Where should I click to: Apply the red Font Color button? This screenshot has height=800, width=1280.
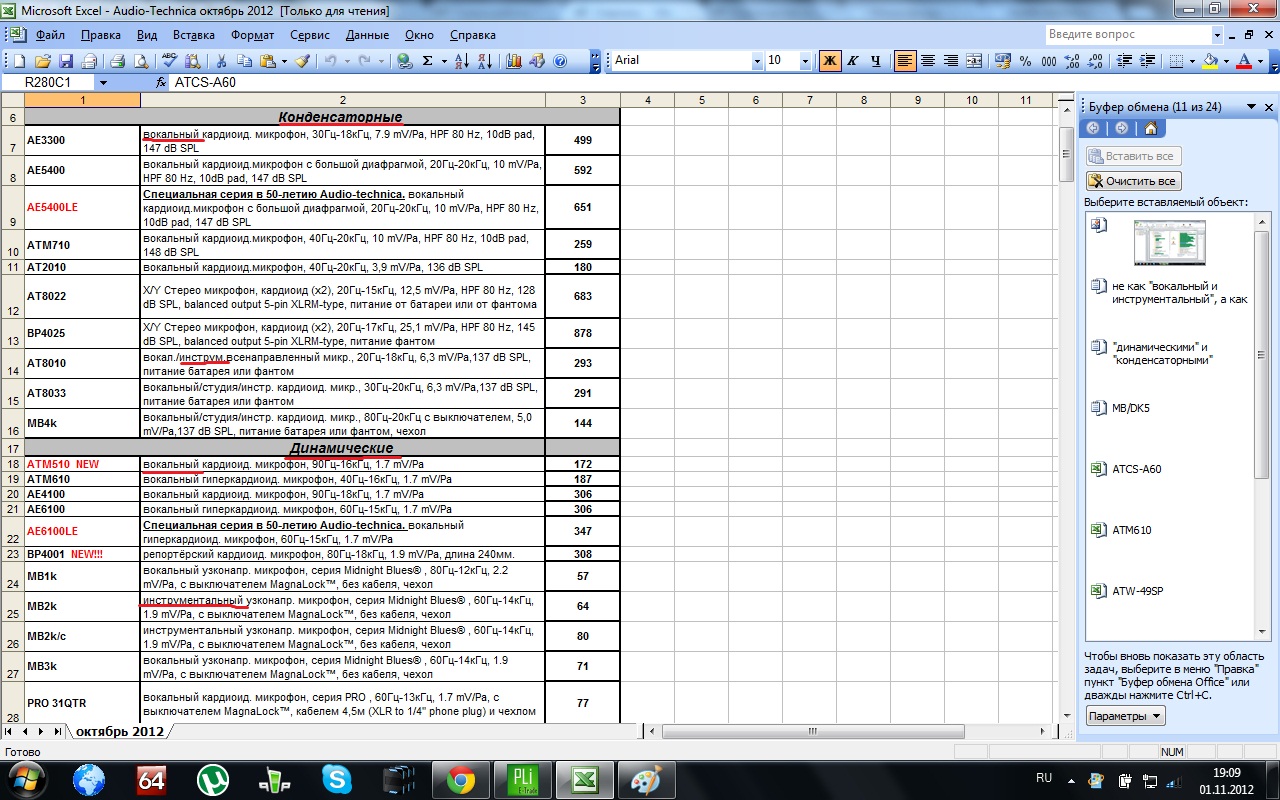tap(1244, 61)
